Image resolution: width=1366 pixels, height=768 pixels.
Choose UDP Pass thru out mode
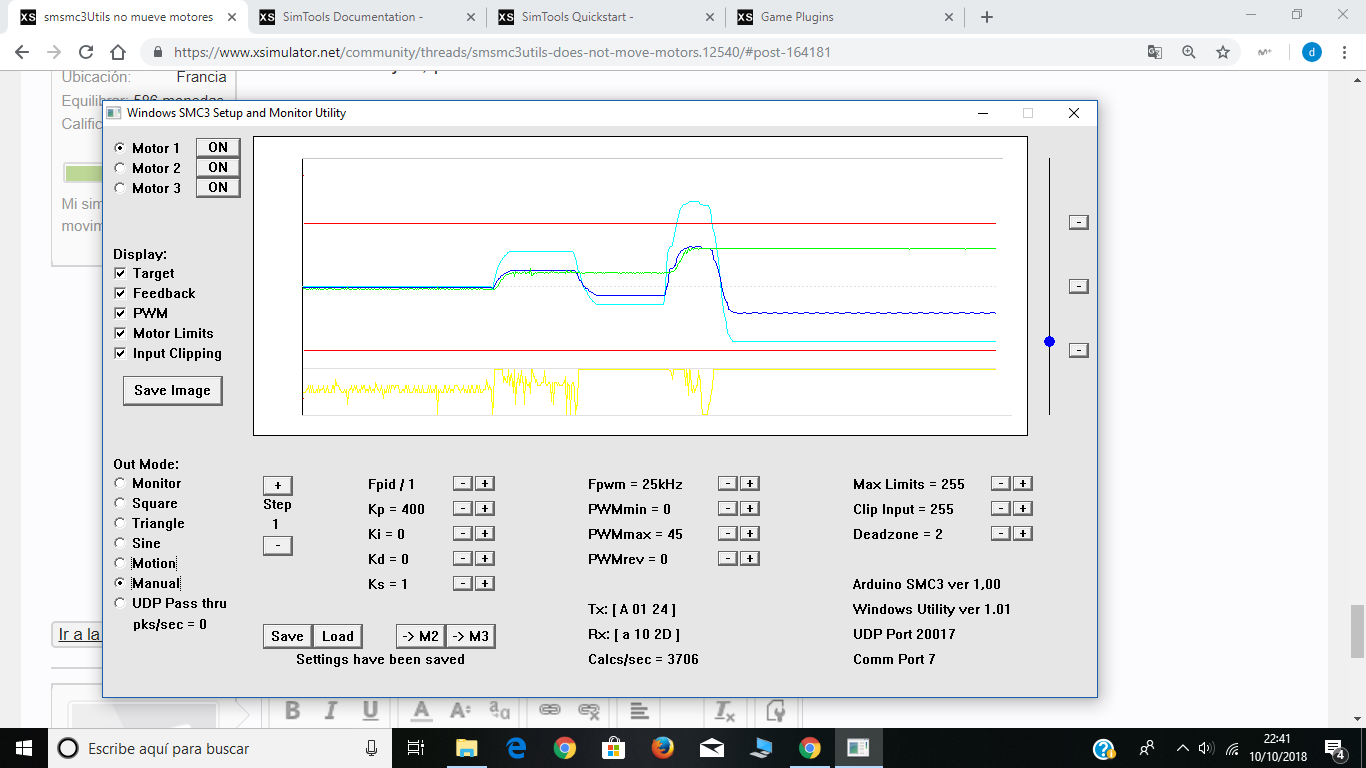pyautogui.click(x=120, y=603)
